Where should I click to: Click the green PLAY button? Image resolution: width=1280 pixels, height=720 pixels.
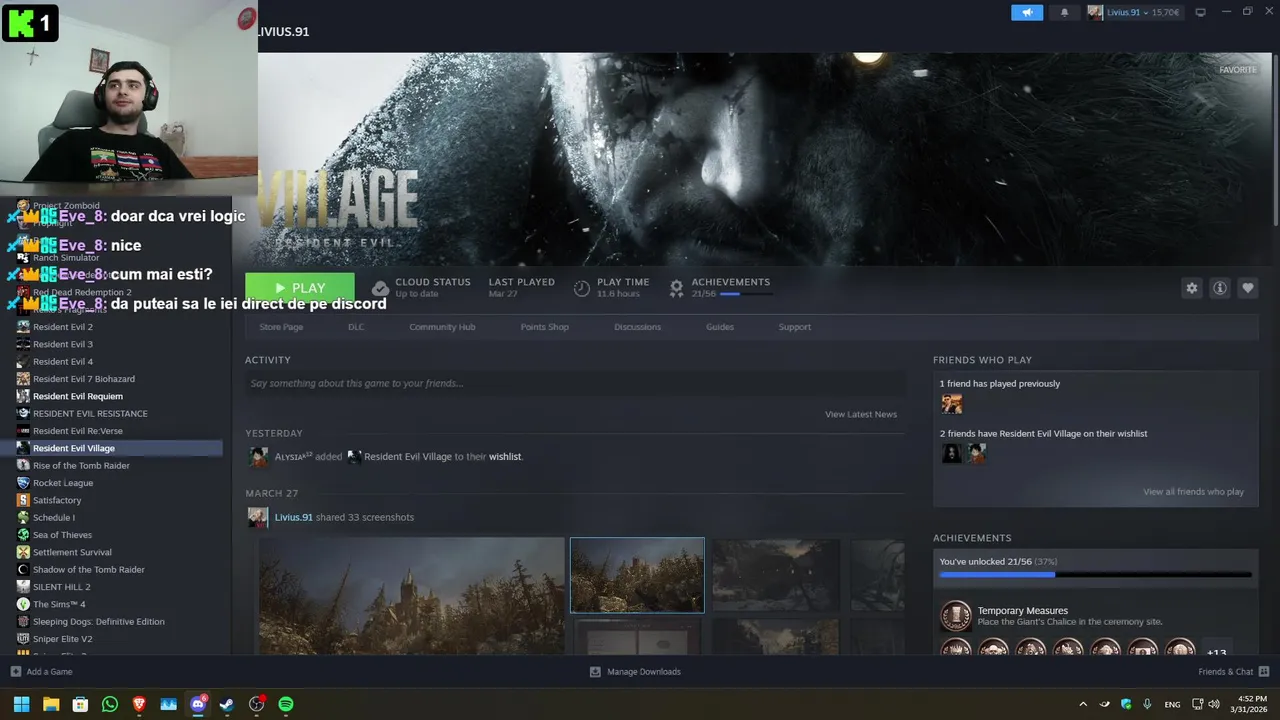pyautogui.click(x=300, y=288)
